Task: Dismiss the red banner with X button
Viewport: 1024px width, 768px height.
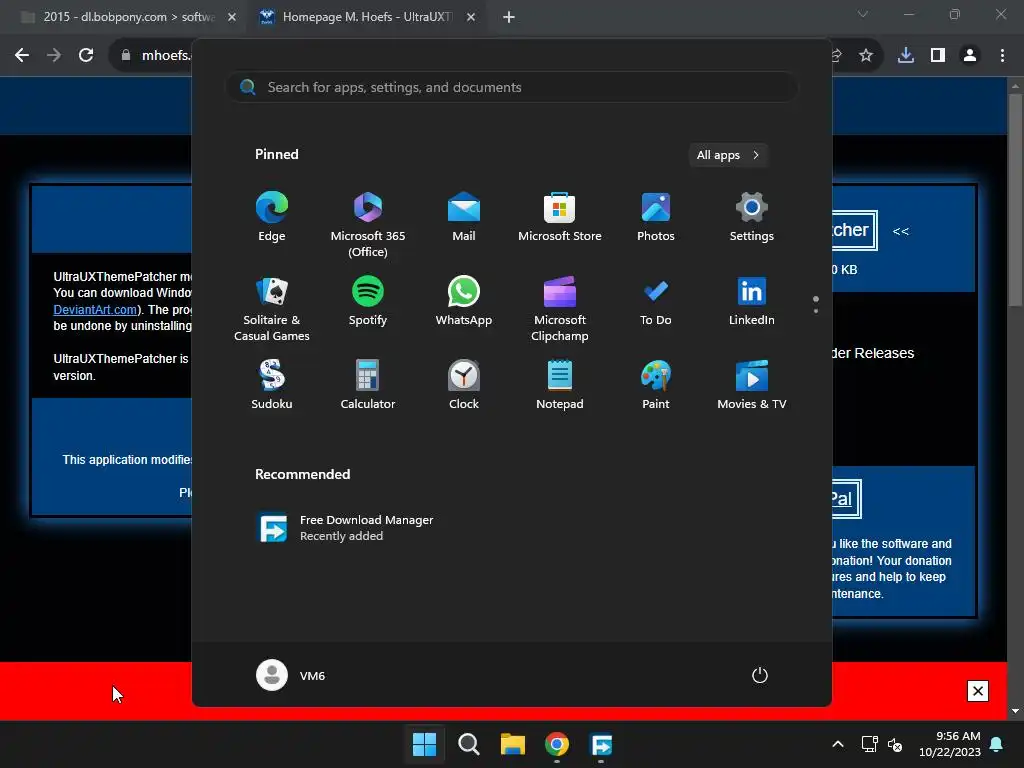Action: [x=978, y=691]
